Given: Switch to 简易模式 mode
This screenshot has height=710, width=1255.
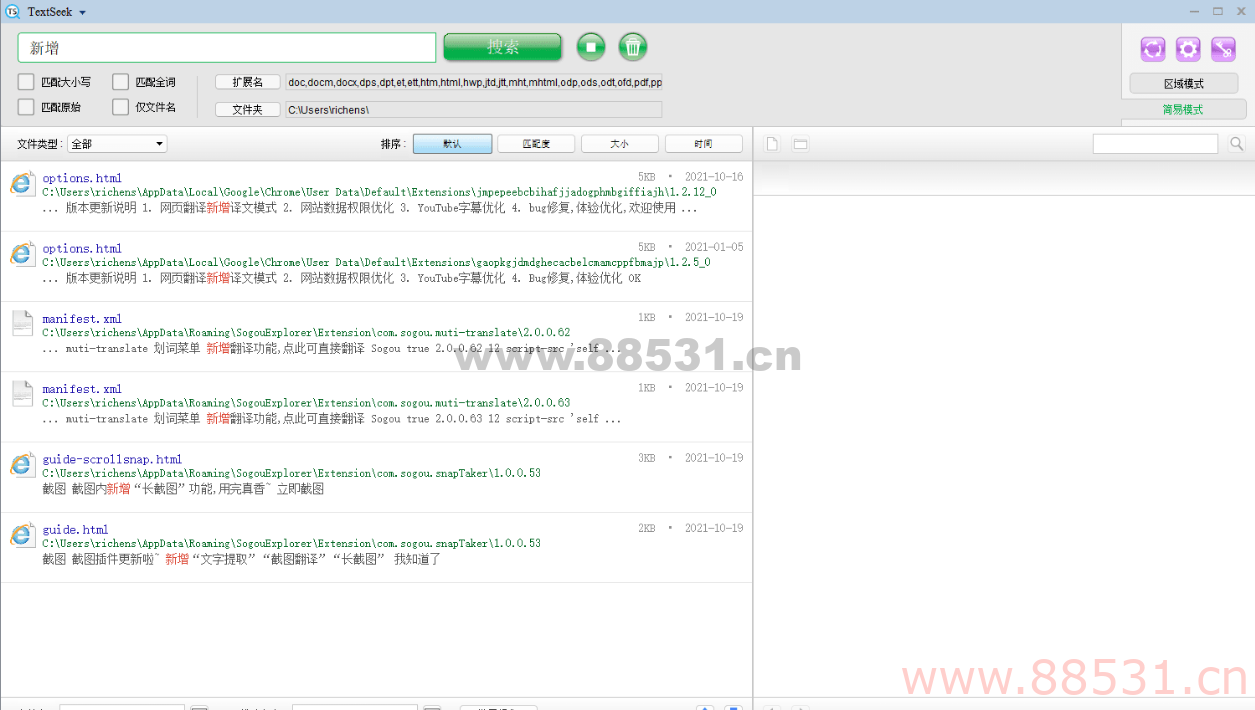Looking at the screenshot, I should point(1183,109).
